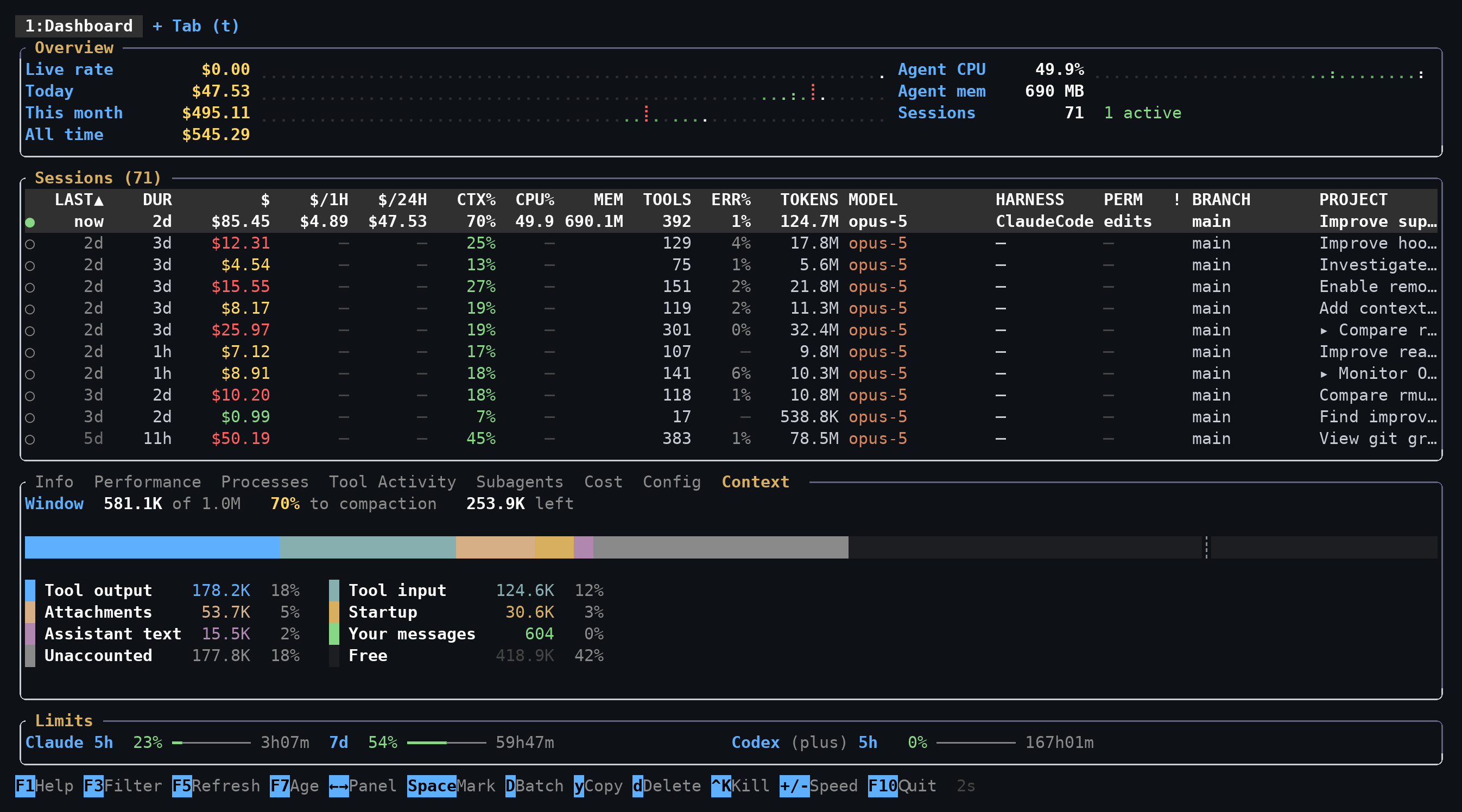Click the green Your messages legend swatch

coord(334,634)
